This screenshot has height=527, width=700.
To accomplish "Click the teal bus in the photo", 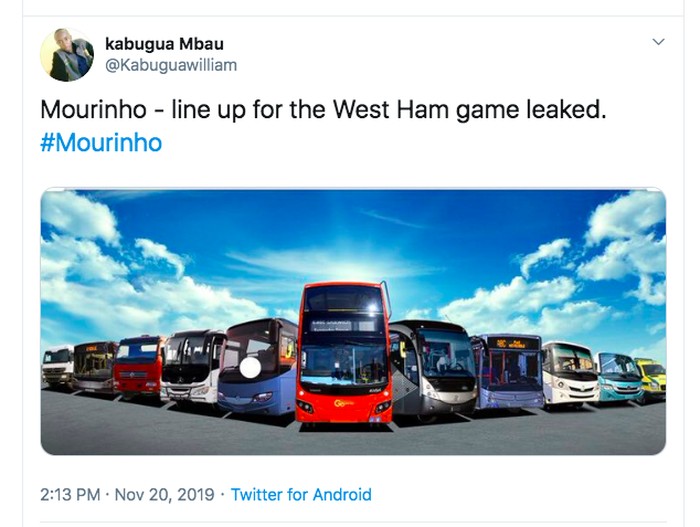I will (x=619, y=376).
